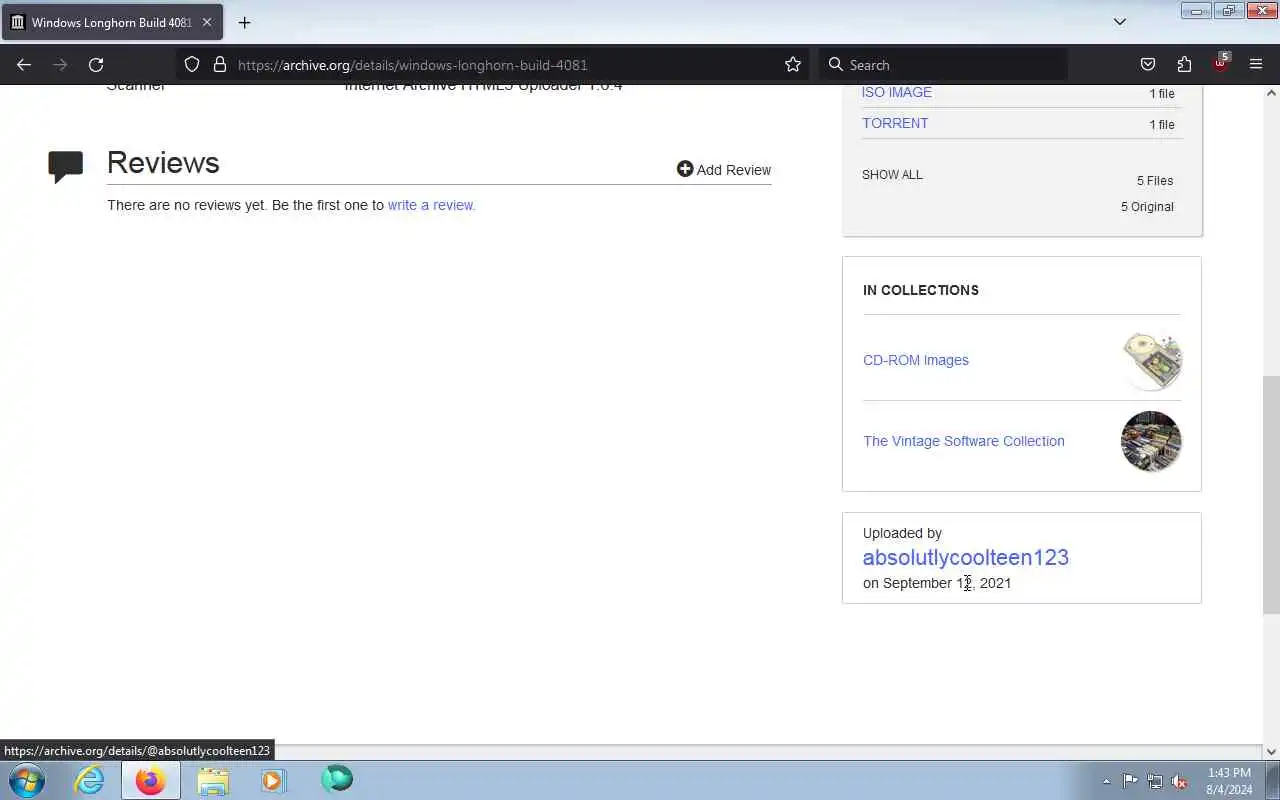Viewport: 1280px width, 800px height.
Task: Open uploader absolutlycoolteen123 profile
Action: point(966,557)
